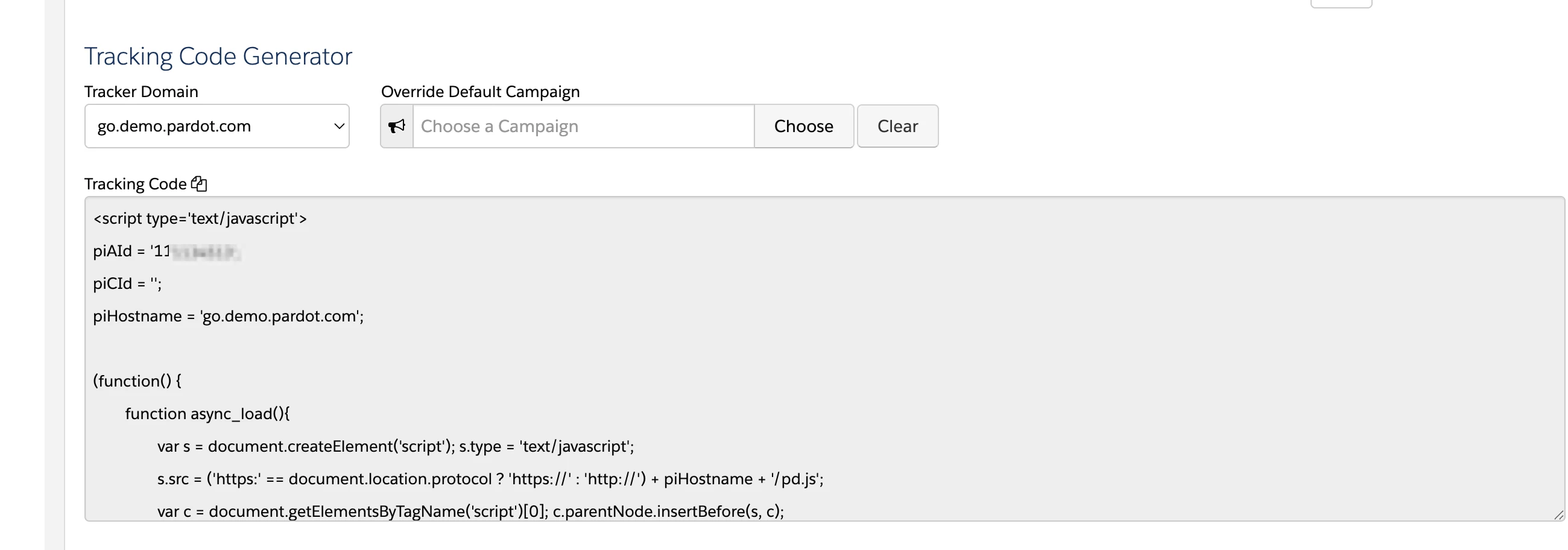Click the Override Default Campaign label
The width and height of the screenshot is (1568, 550).
tap(480, 92)
